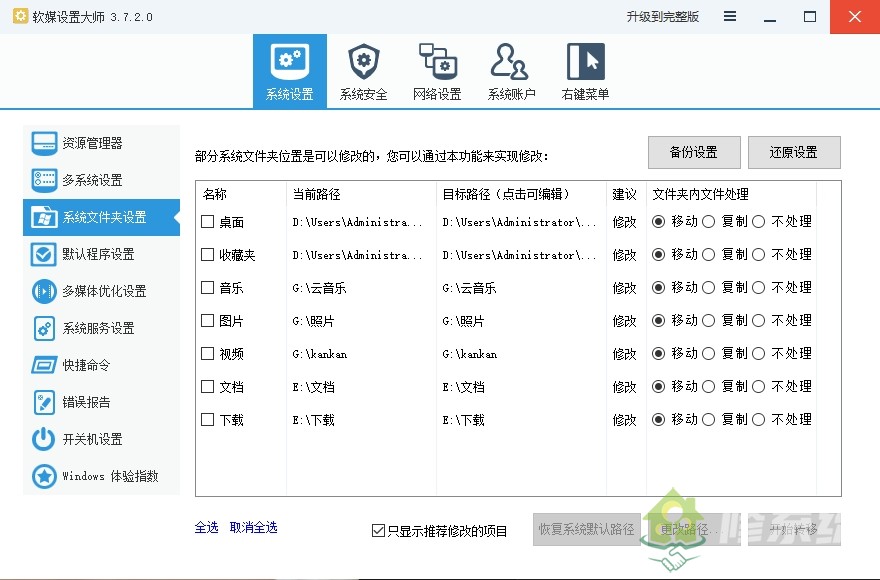Switch to 多系统设置 sidebar item
Image resolution: width=880 pixels, height=580 pixels.
101,180
